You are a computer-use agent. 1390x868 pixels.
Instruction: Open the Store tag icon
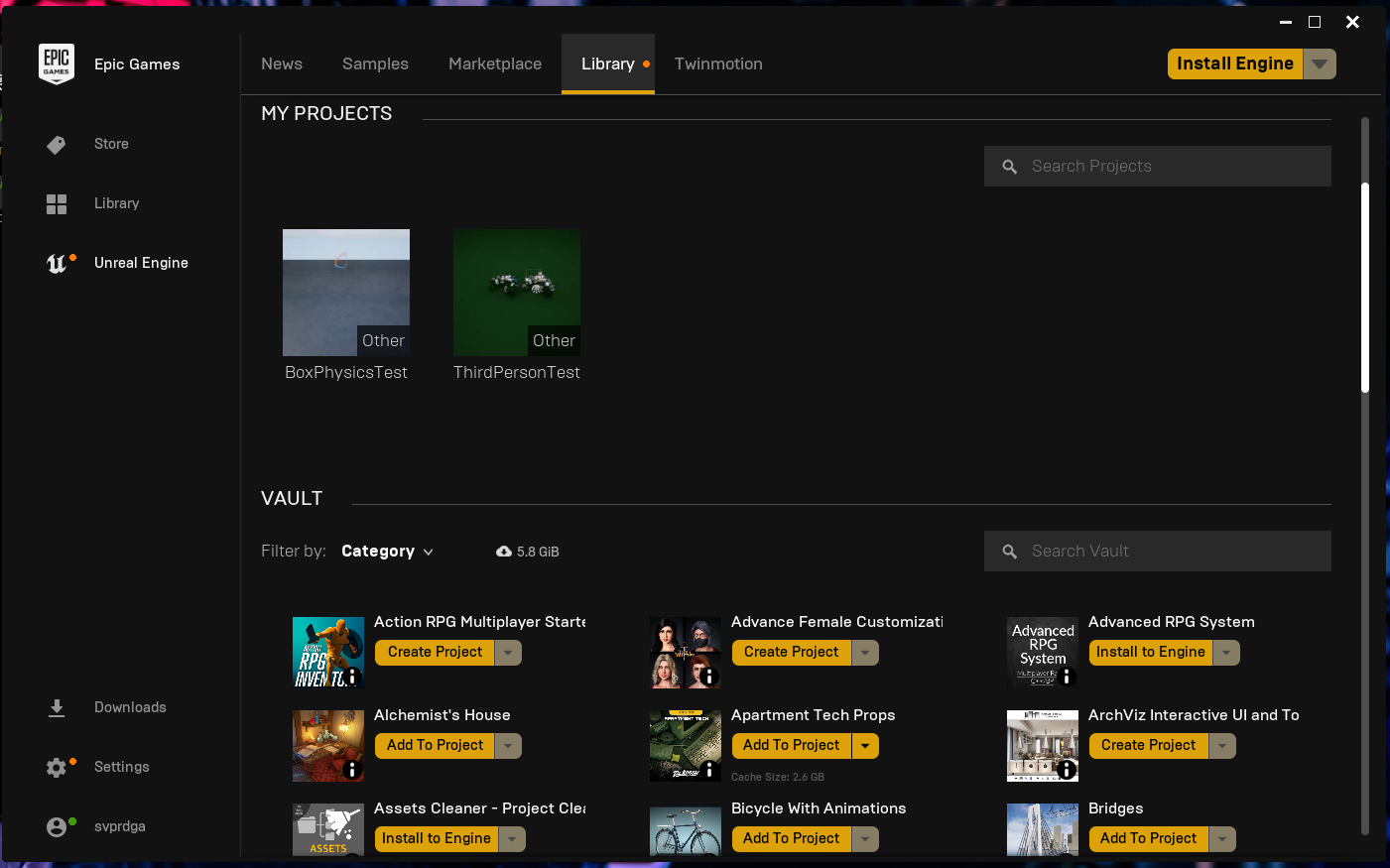click(x=57, y=145)
